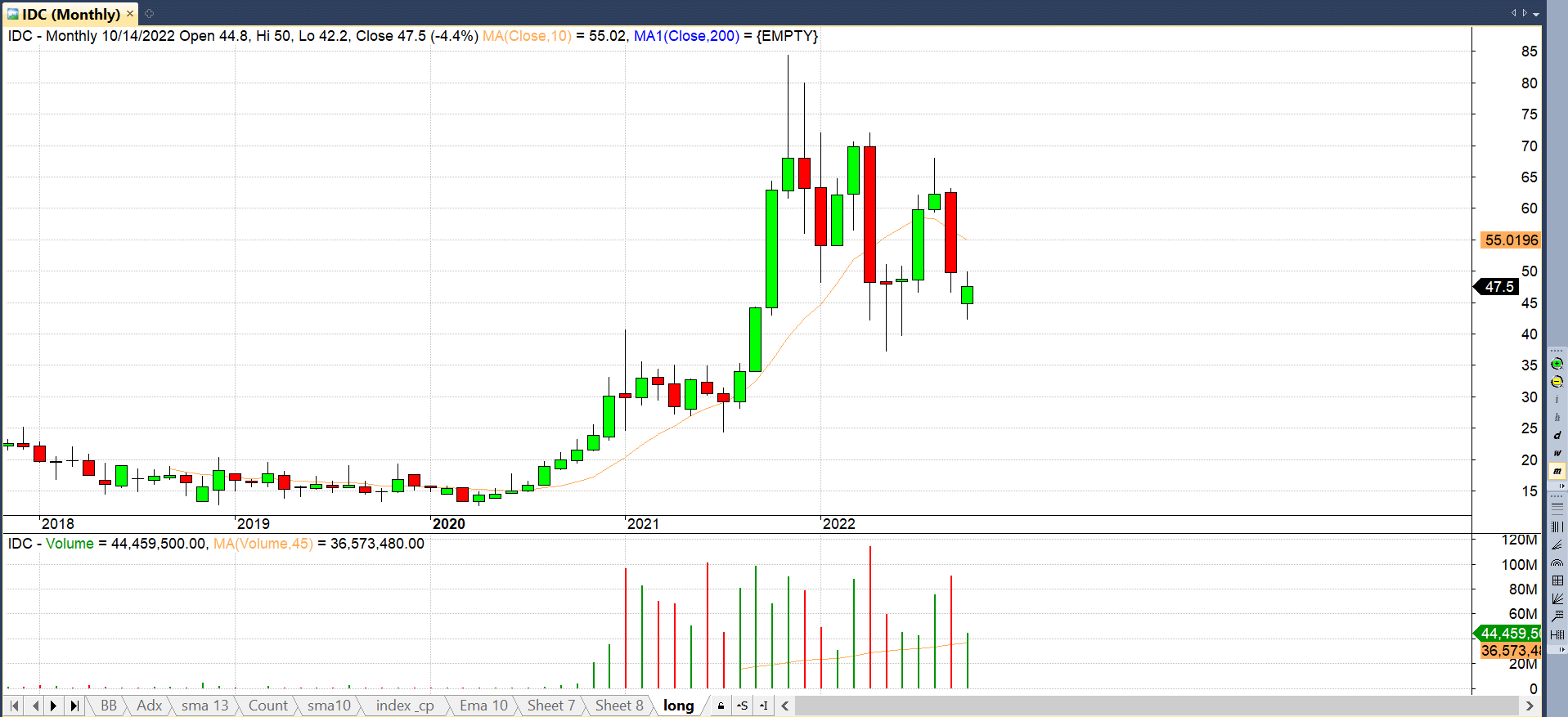Click the MA(Close,10) legend label
The height and width of the screenshot is (717, 1568).
click(x=527, y=36)
